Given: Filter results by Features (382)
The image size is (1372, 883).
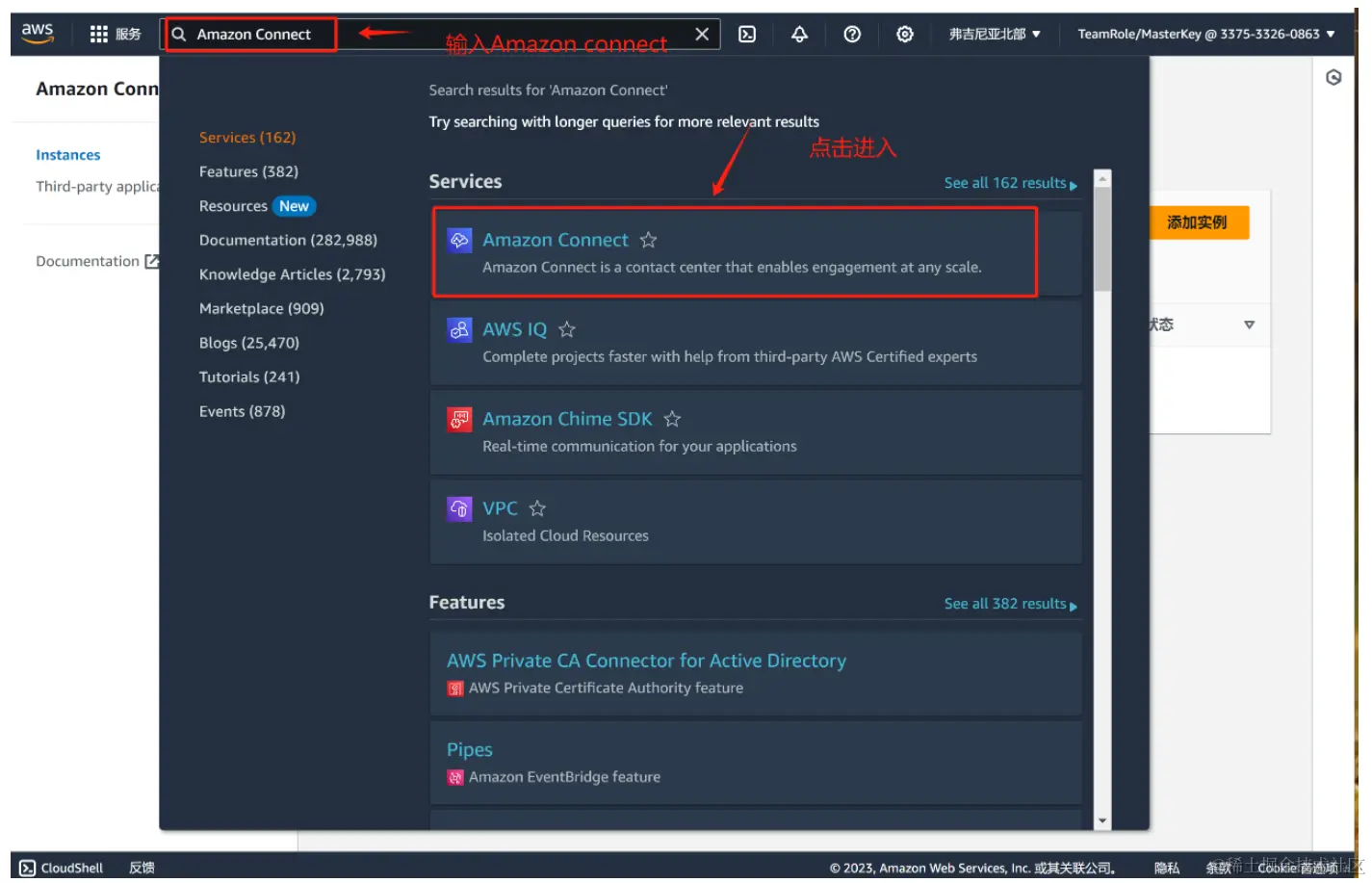Looking at the screenshot, I should tap(248, 171).
